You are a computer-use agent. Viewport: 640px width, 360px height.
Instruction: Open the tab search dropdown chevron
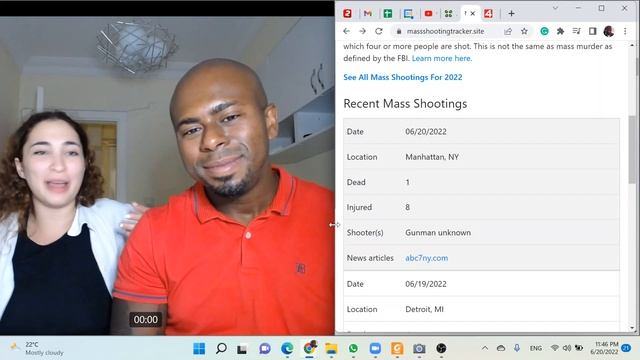coord(555,8)
